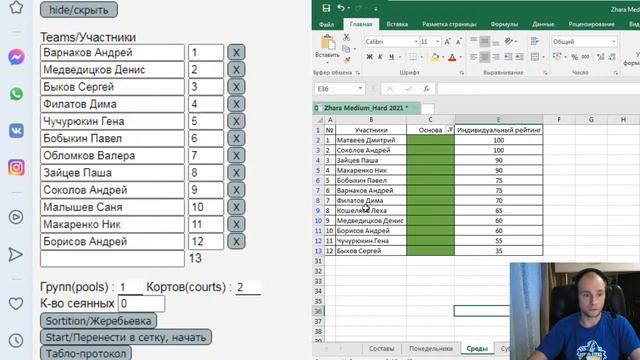Apply thousands separator (000) format
Viewport: 640px width, 360px height.
coord(585,57)
